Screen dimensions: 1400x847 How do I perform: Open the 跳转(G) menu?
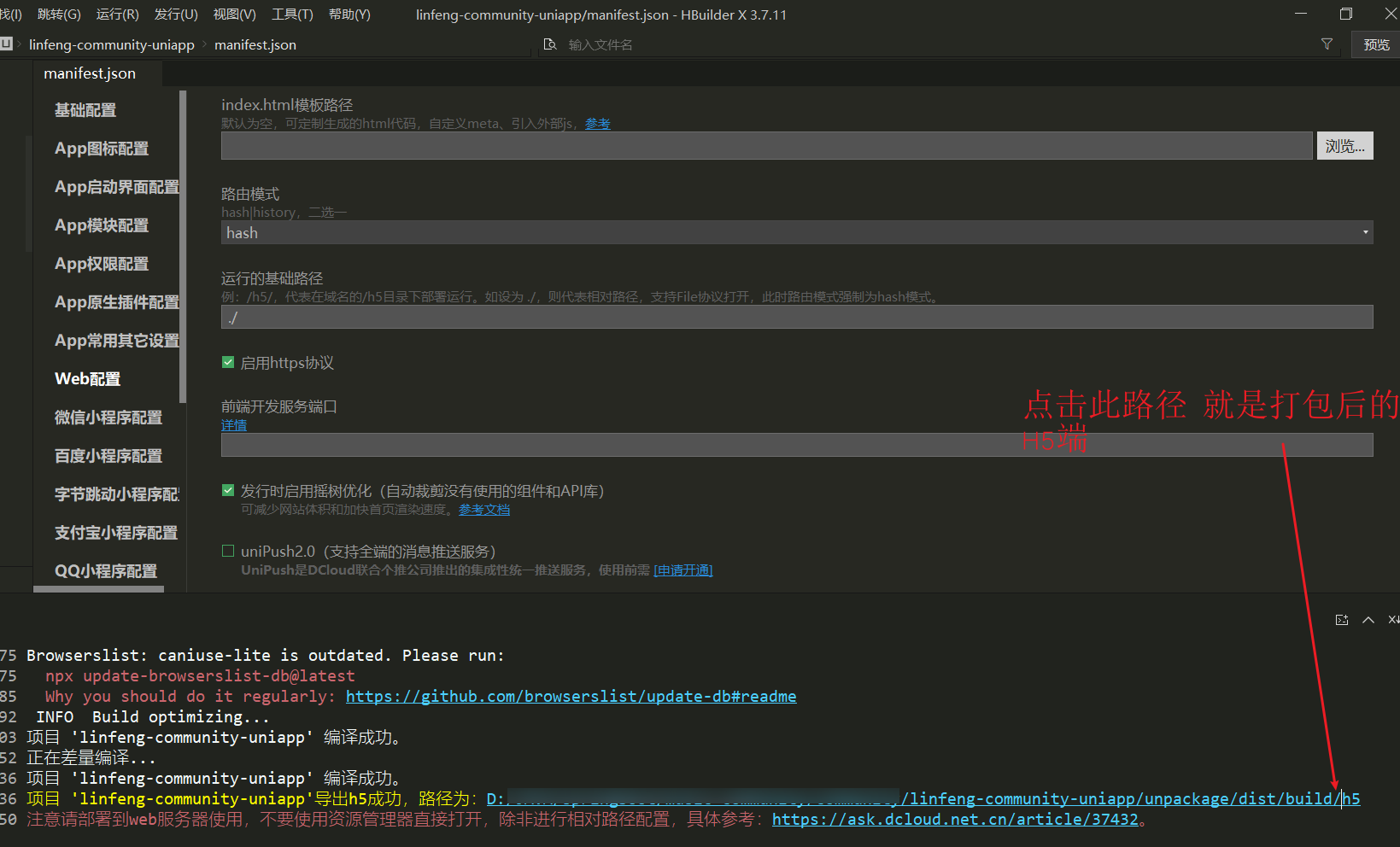click(x=59, y=15)
